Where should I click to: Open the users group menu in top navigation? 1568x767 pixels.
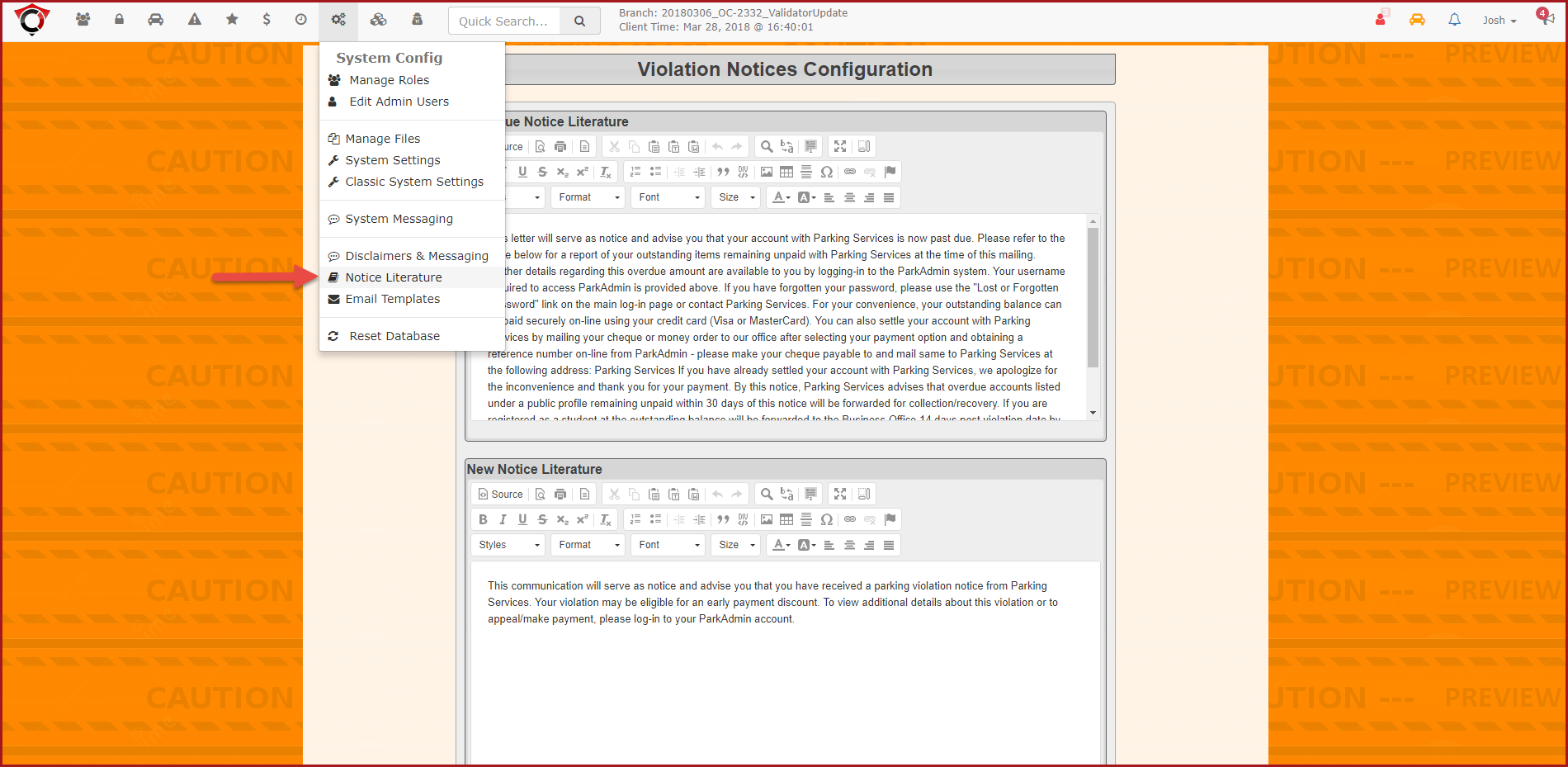(83, 20)
